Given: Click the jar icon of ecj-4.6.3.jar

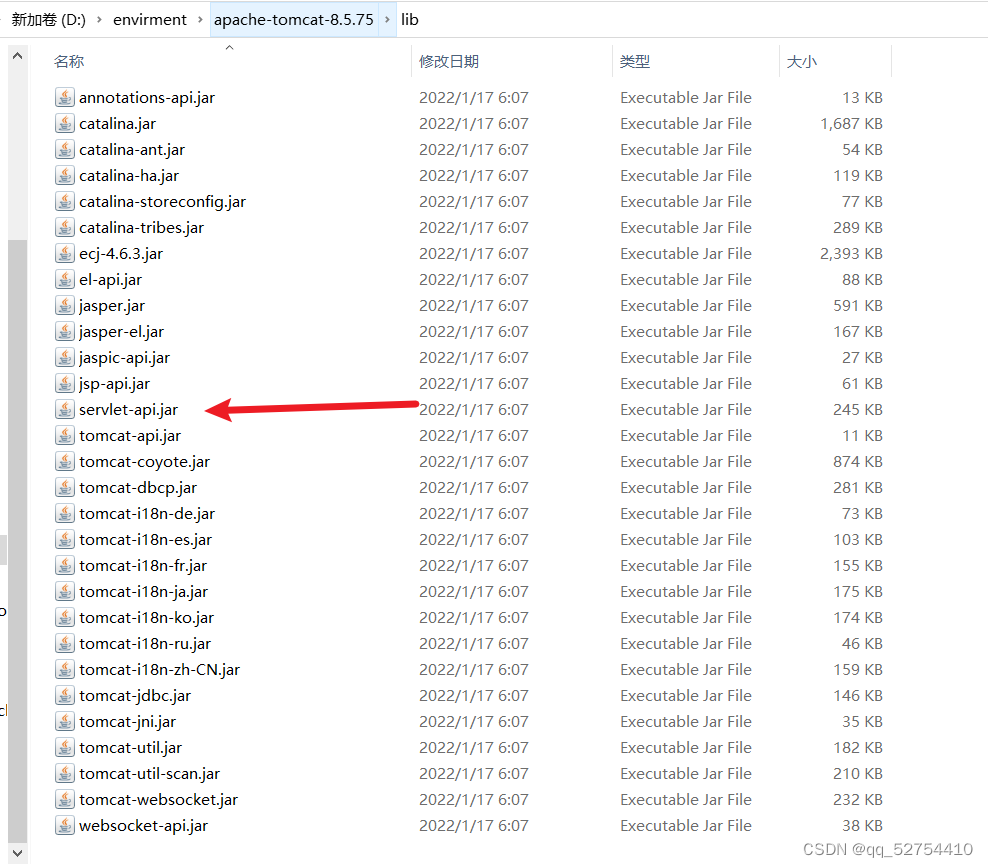Looking at the screenshot, I should [64, 253].
